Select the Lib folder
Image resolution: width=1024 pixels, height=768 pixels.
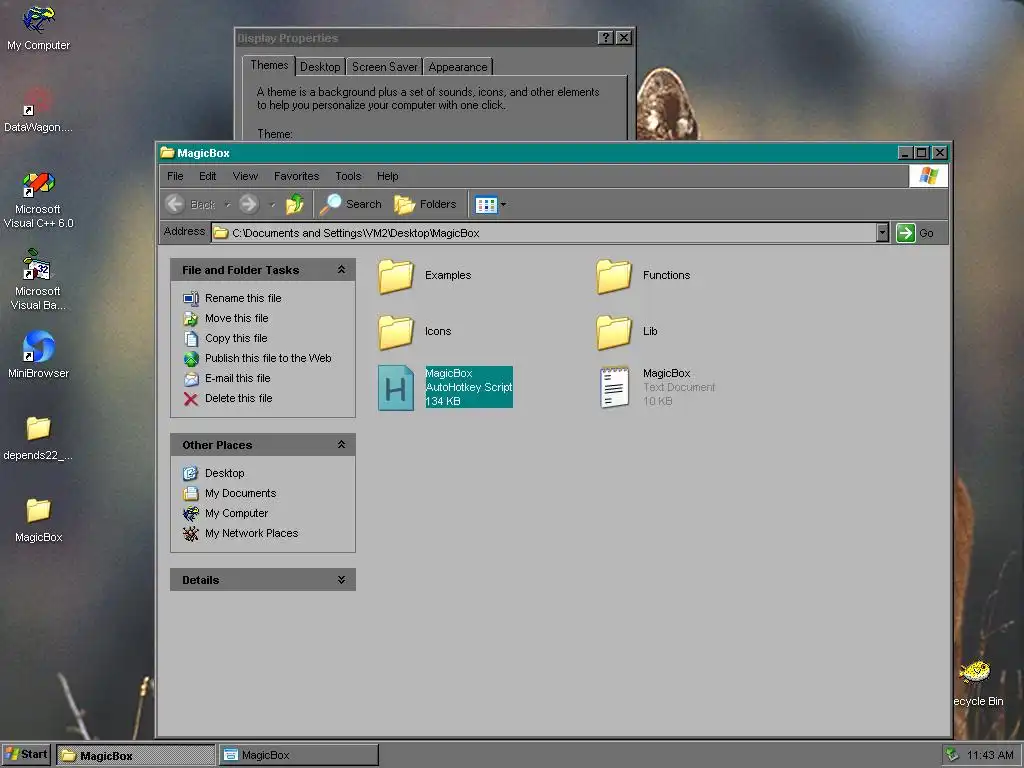click(x=627, y=332)
